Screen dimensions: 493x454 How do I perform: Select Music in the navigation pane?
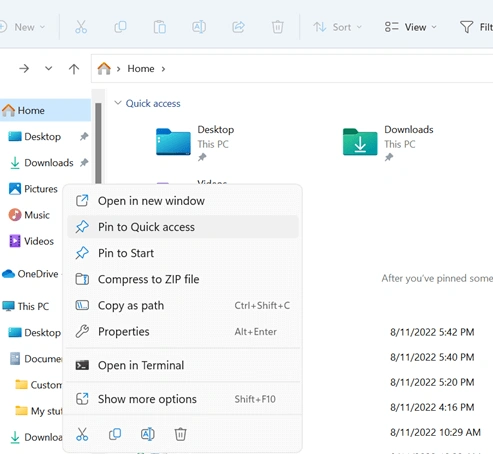[x=29, y=215]
